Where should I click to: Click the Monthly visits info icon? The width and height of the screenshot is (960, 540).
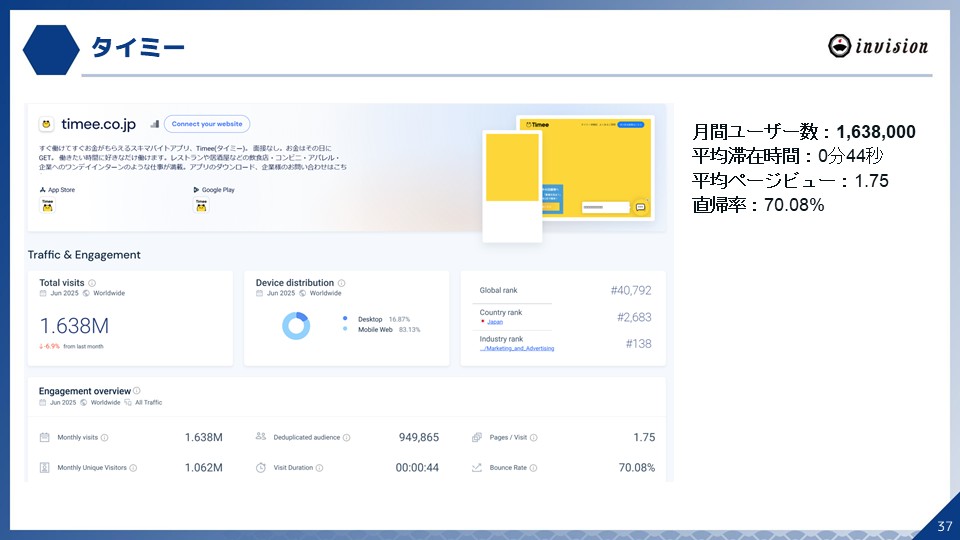pyautogui.click(x=104, y=438)
